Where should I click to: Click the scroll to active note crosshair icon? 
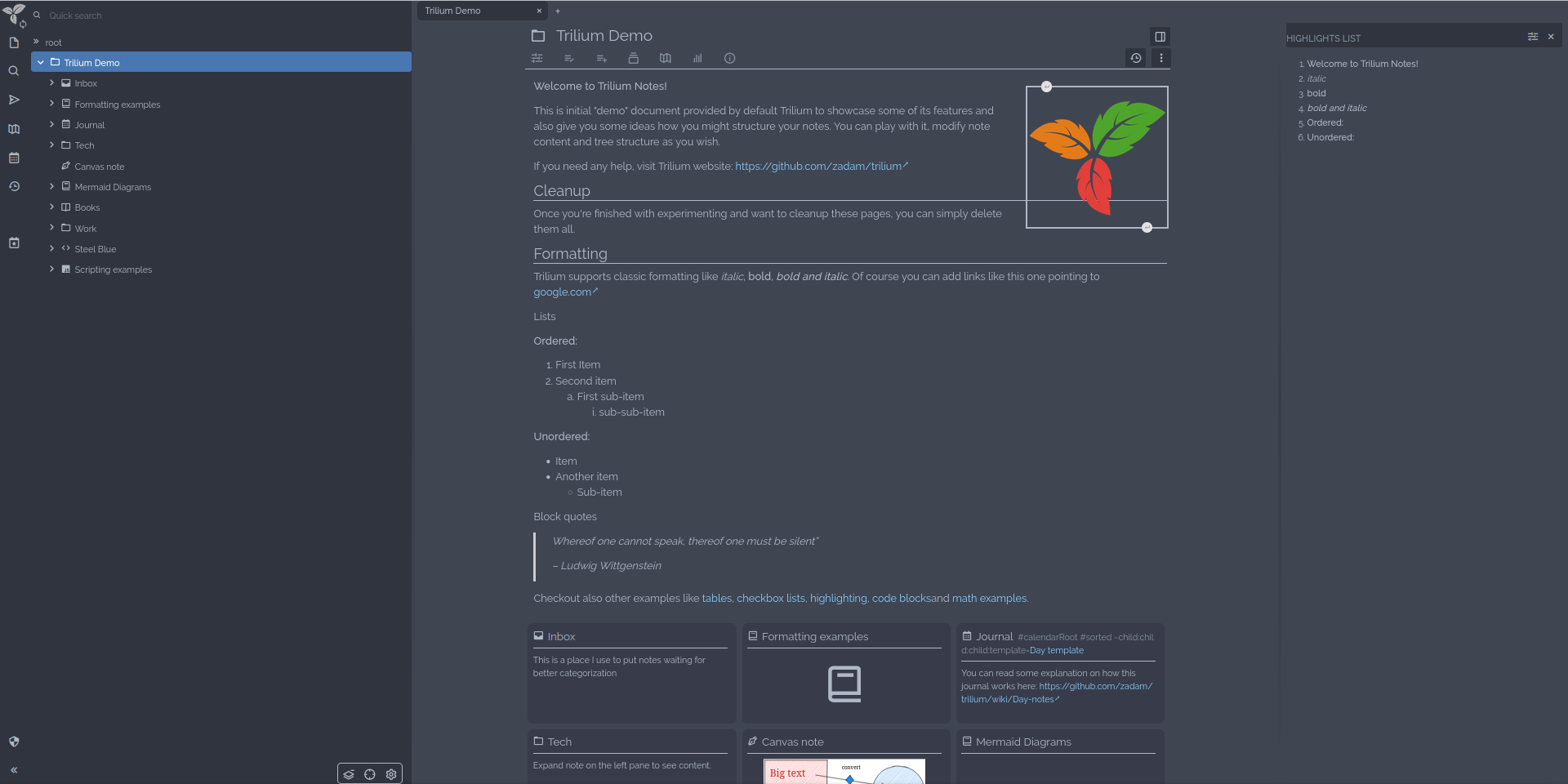(370, 774)
